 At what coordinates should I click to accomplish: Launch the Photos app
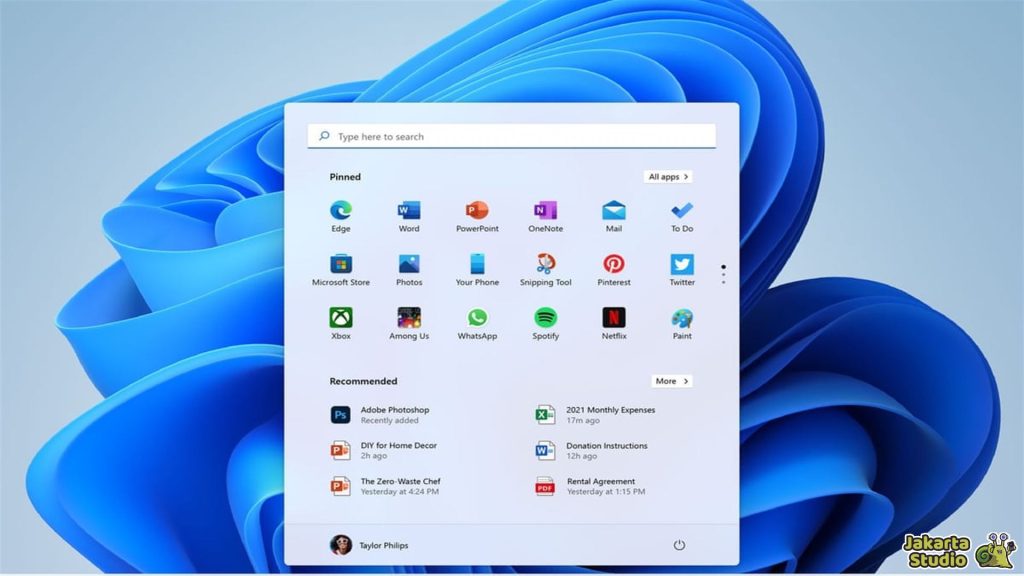[x=409, y=264]
